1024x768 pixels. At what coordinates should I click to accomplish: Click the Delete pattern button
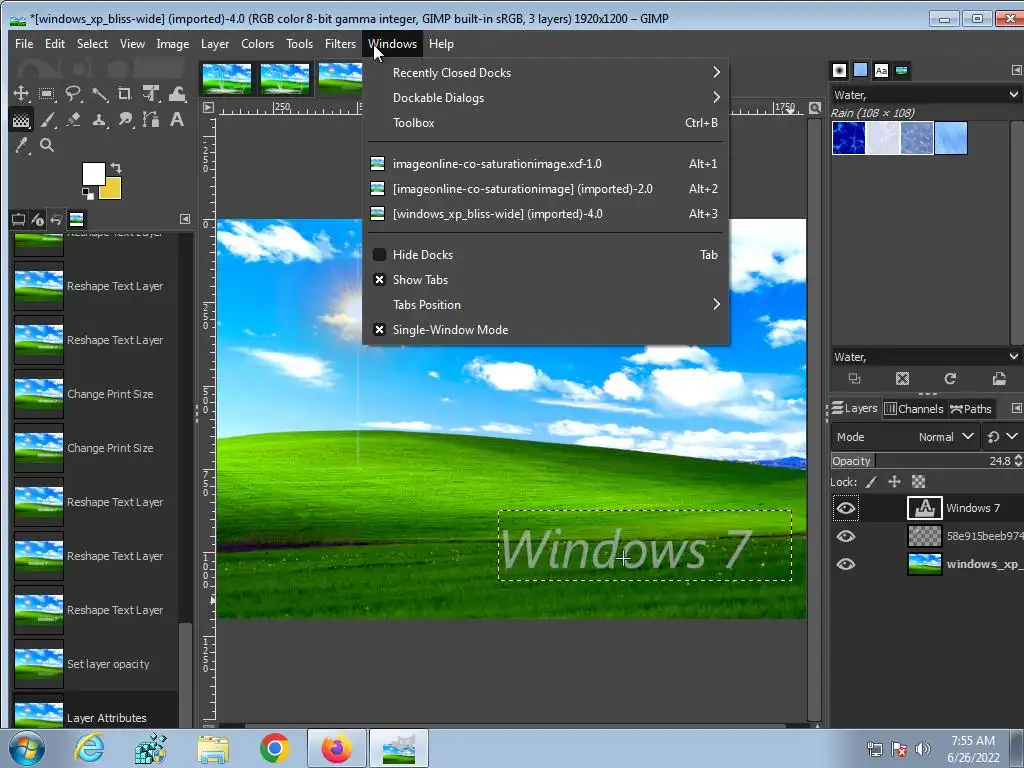pyautogui.click(x=903, y=379)
